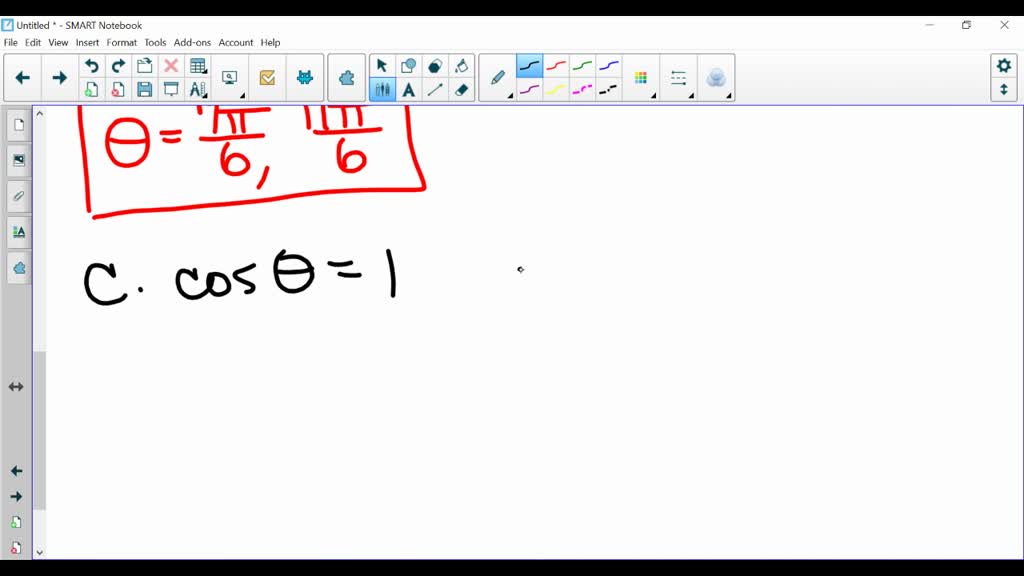Open the Add-ons menu

[x=192, y=42]
